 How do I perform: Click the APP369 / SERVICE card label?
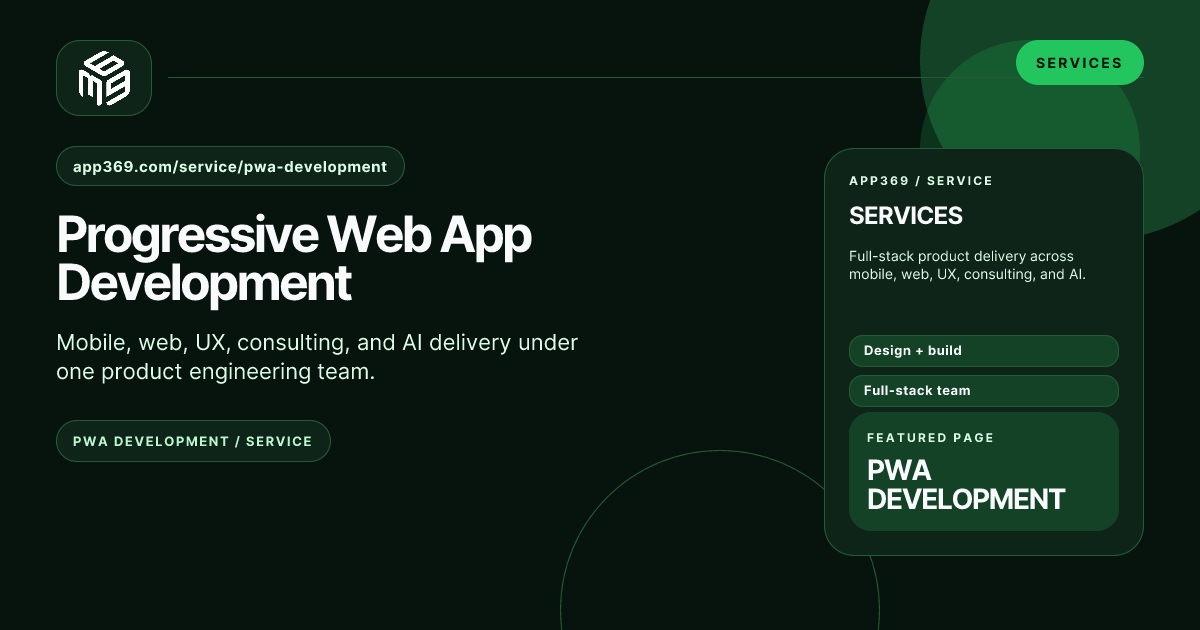pos(921,181)
